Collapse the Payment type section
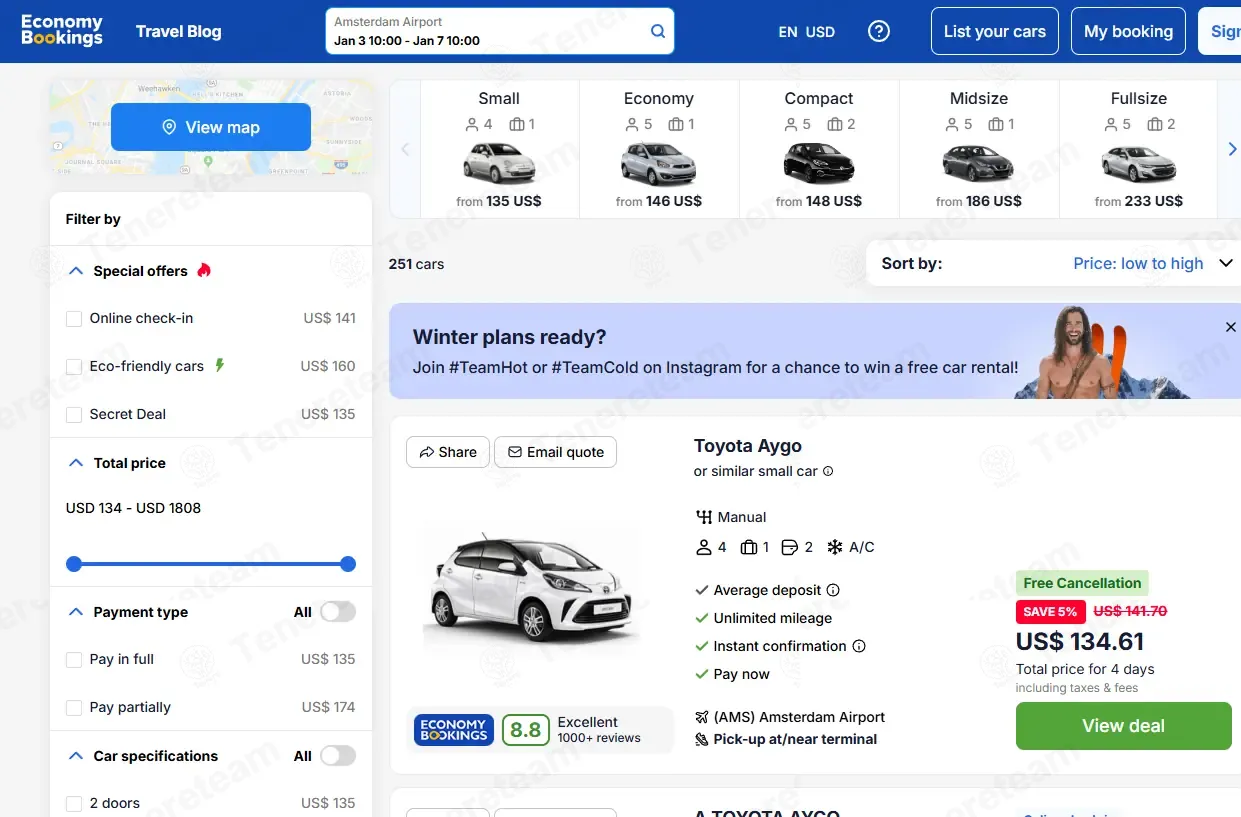This screenshot has width=1241, height=817. click(75, 612)
